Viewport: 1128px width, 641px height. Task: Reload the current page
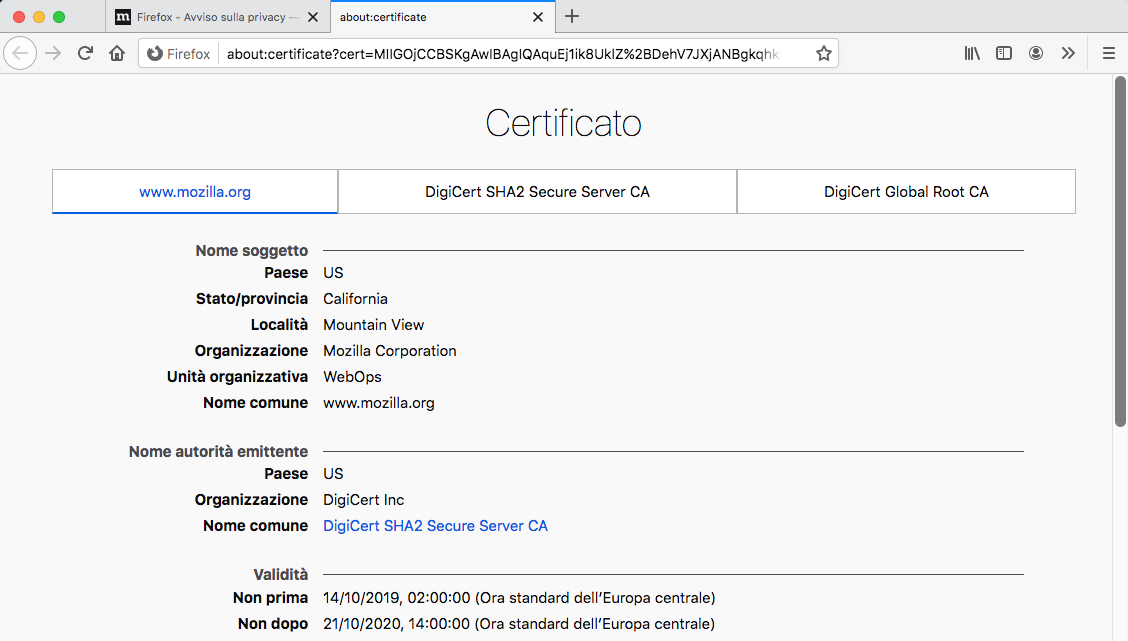click(85, 53)
